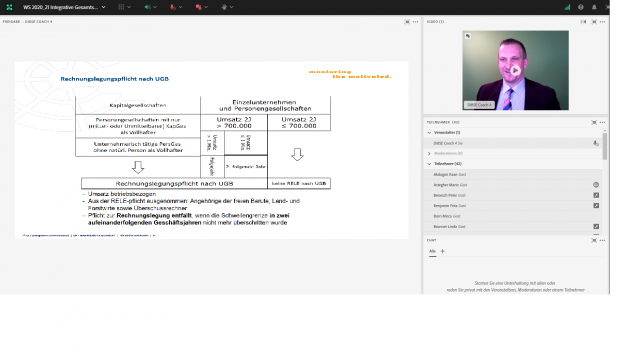Maximize the Chat pod
Screen dimensions: 640x360
[594, 240]
